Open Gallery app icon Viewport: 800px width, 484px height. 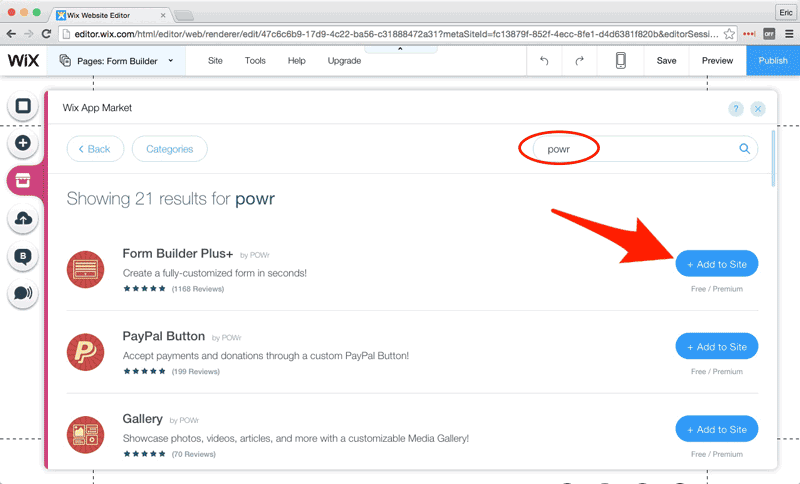tap(86, 435)
